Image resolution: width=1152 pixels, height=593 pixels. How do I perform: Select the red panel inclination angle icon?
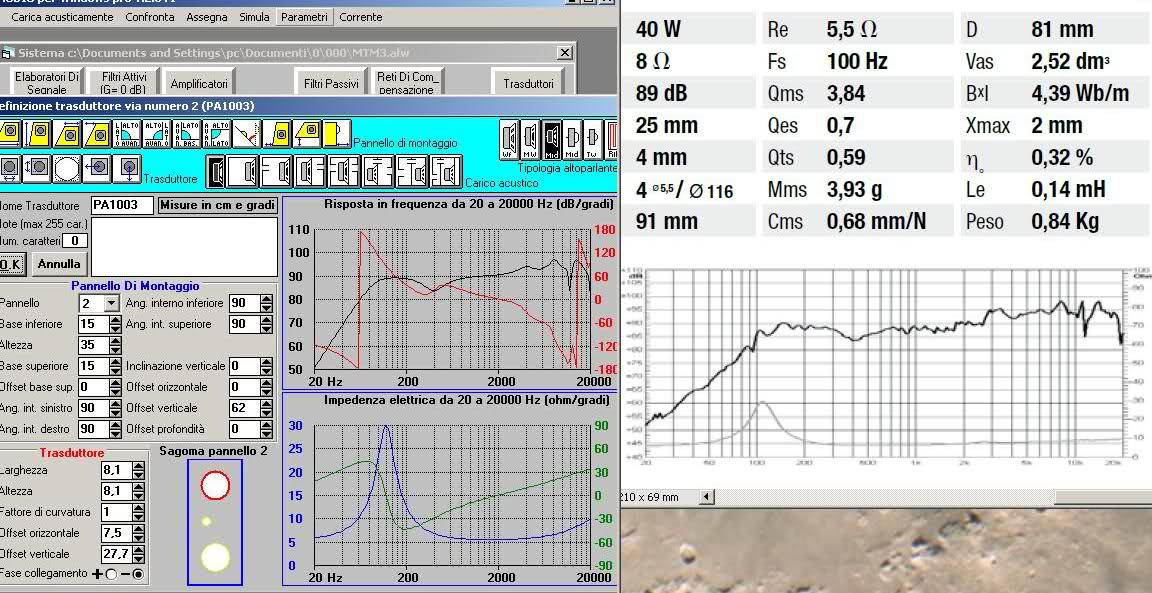246,134
